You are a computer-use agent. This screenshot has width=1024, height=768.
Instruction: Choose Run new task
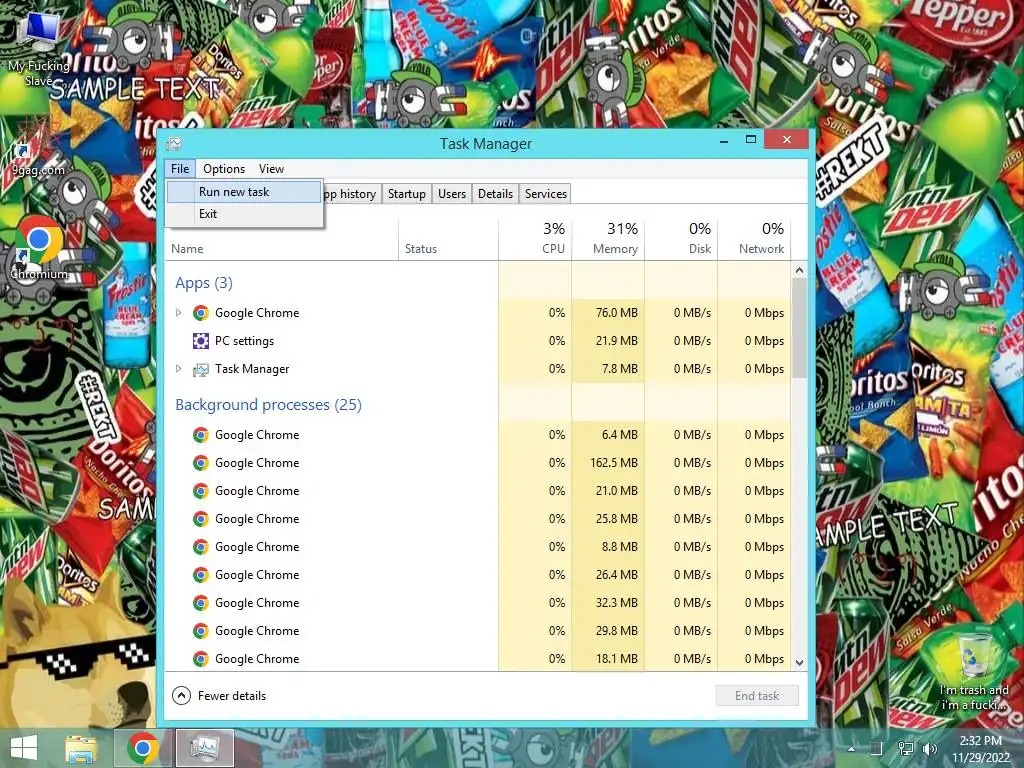point(244,192)
